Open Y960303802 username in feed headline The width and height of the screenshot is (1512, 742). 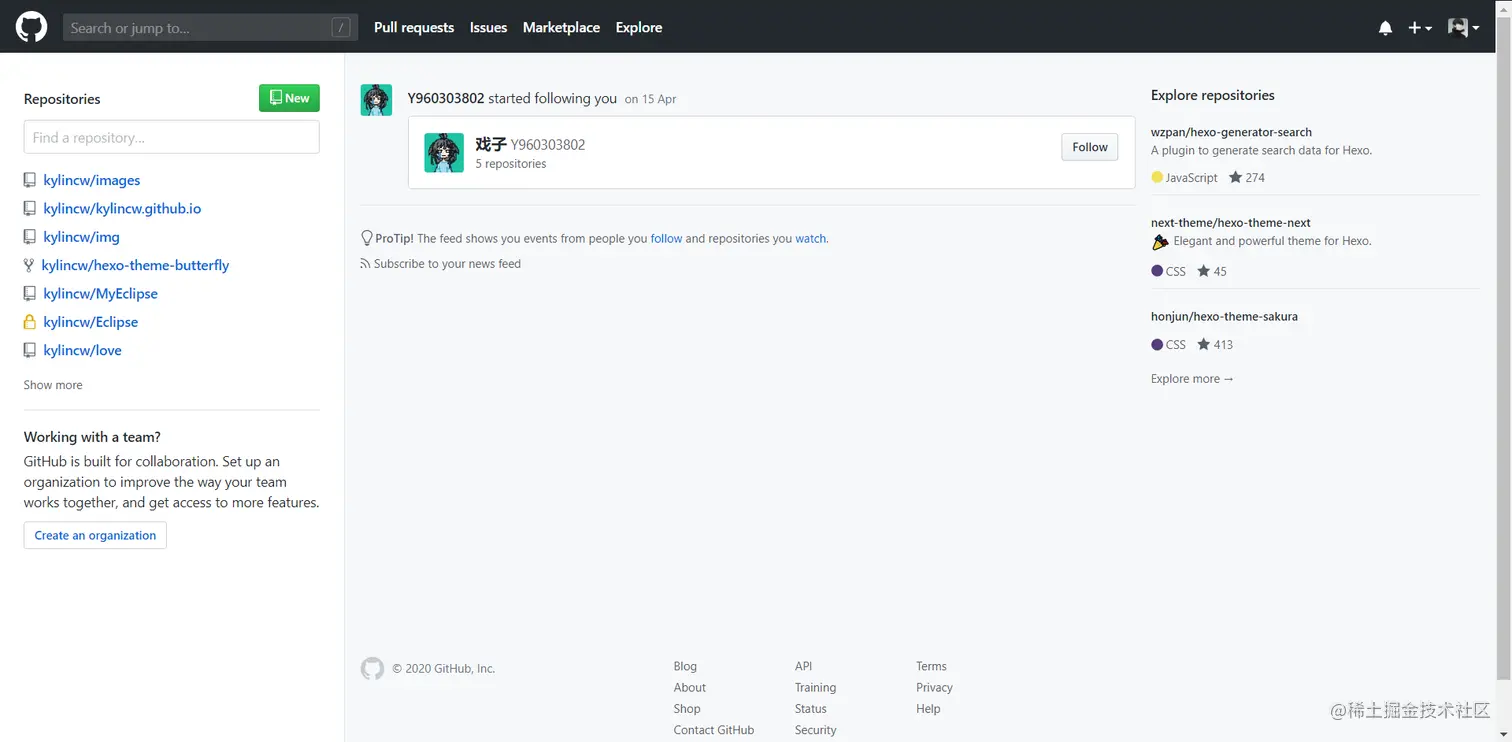click(x=446, y=98)
